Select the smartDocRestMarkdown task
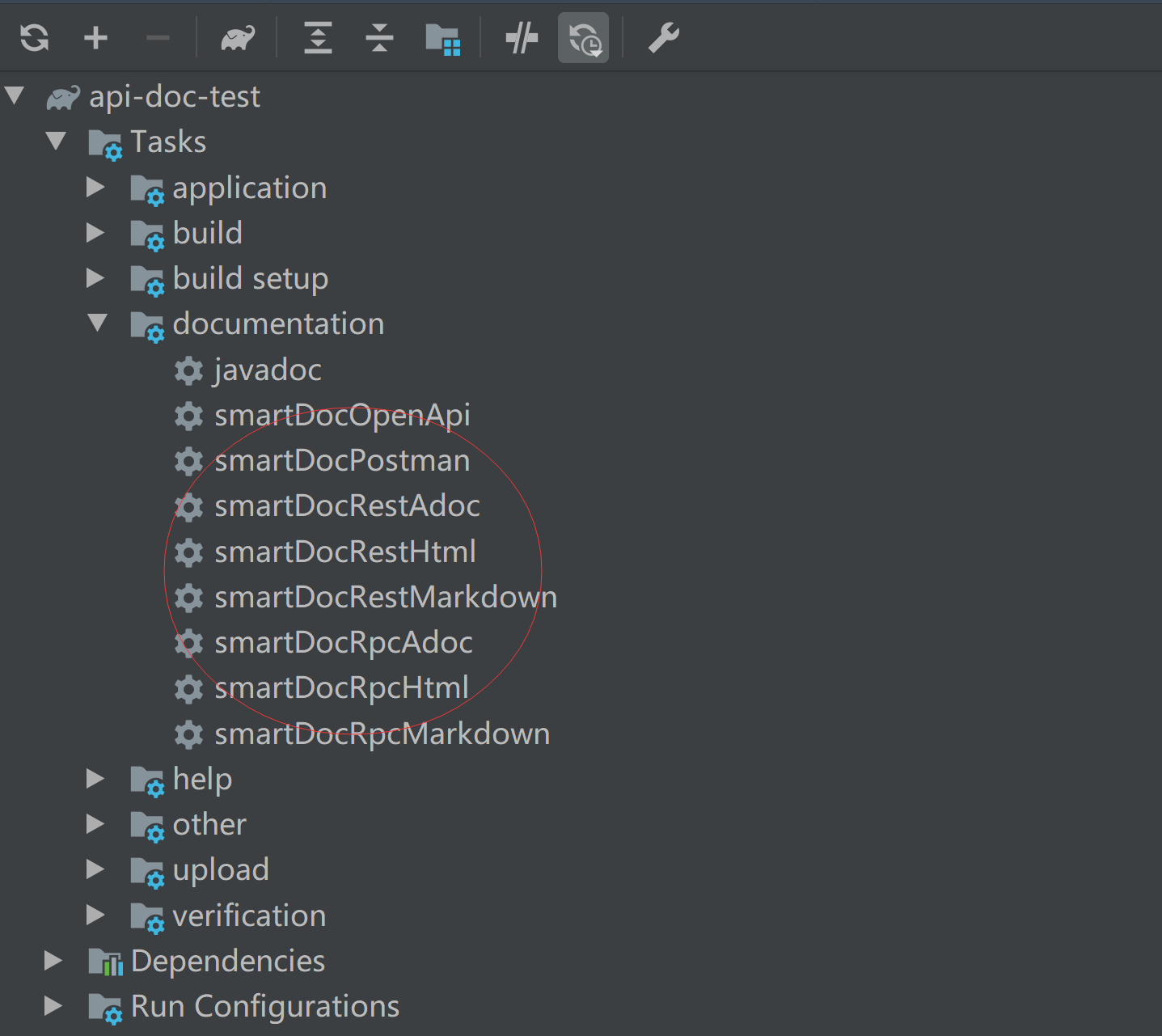This screenshot has width=1162, height=1036. (386, 598)
